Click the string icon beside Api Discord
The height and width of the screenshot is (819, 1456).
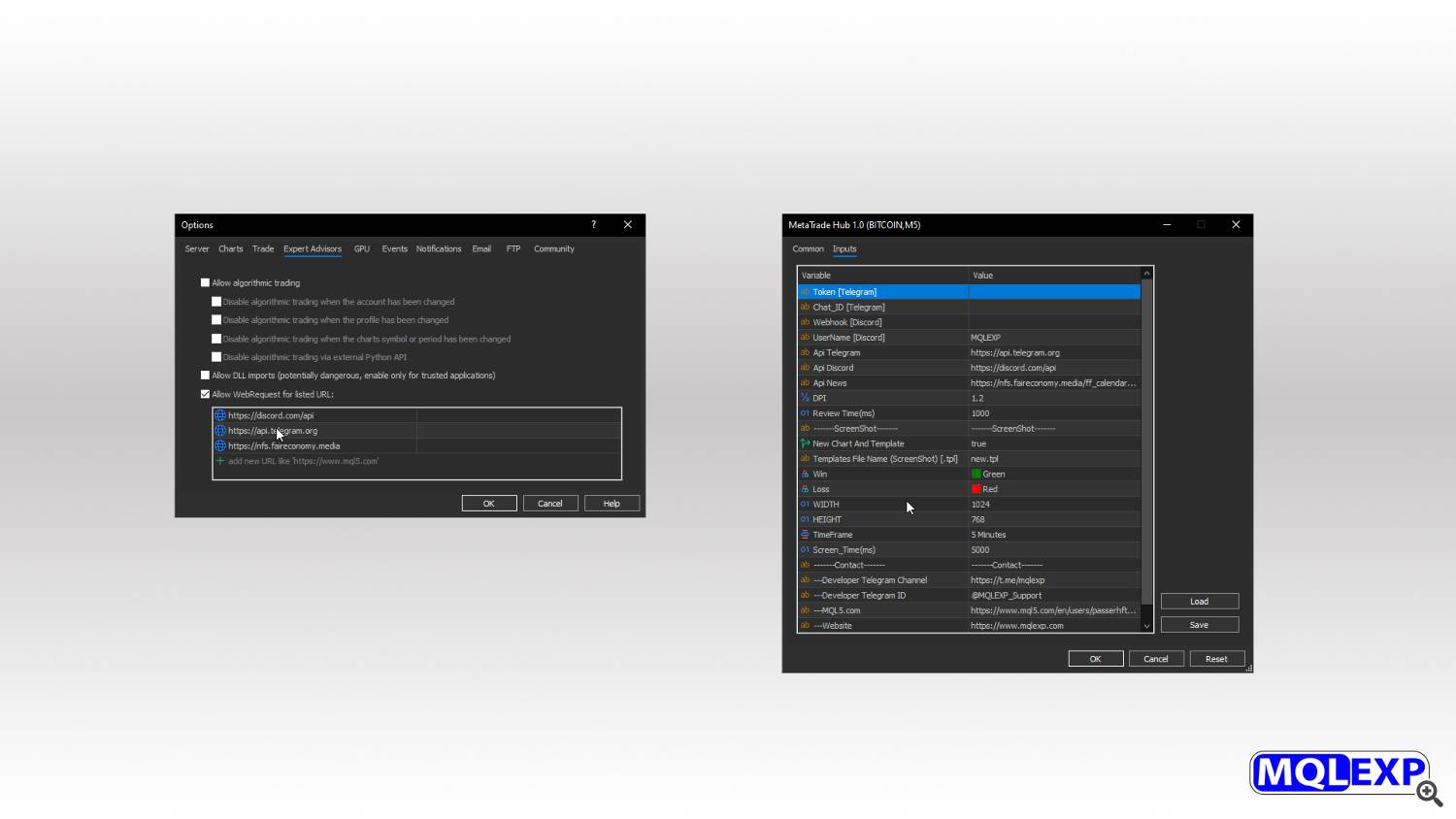[x=805, y=368]
